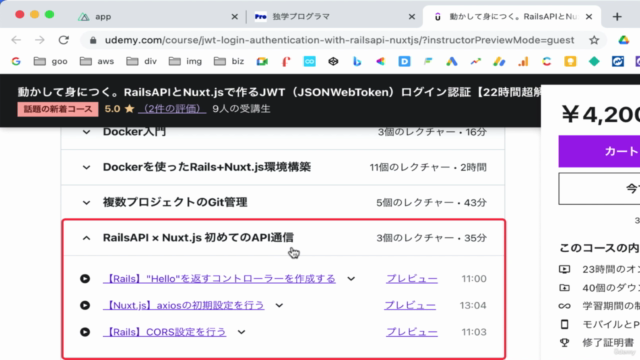Click the Google Drive extension icon
Viewport: 640px width, 360px height.
(x=623, y=40)
